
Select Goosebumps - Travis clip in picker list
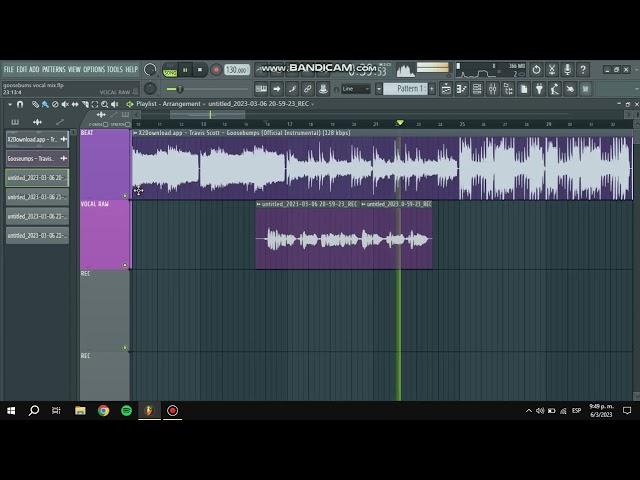pyautogui.click(x=37, y=158)
